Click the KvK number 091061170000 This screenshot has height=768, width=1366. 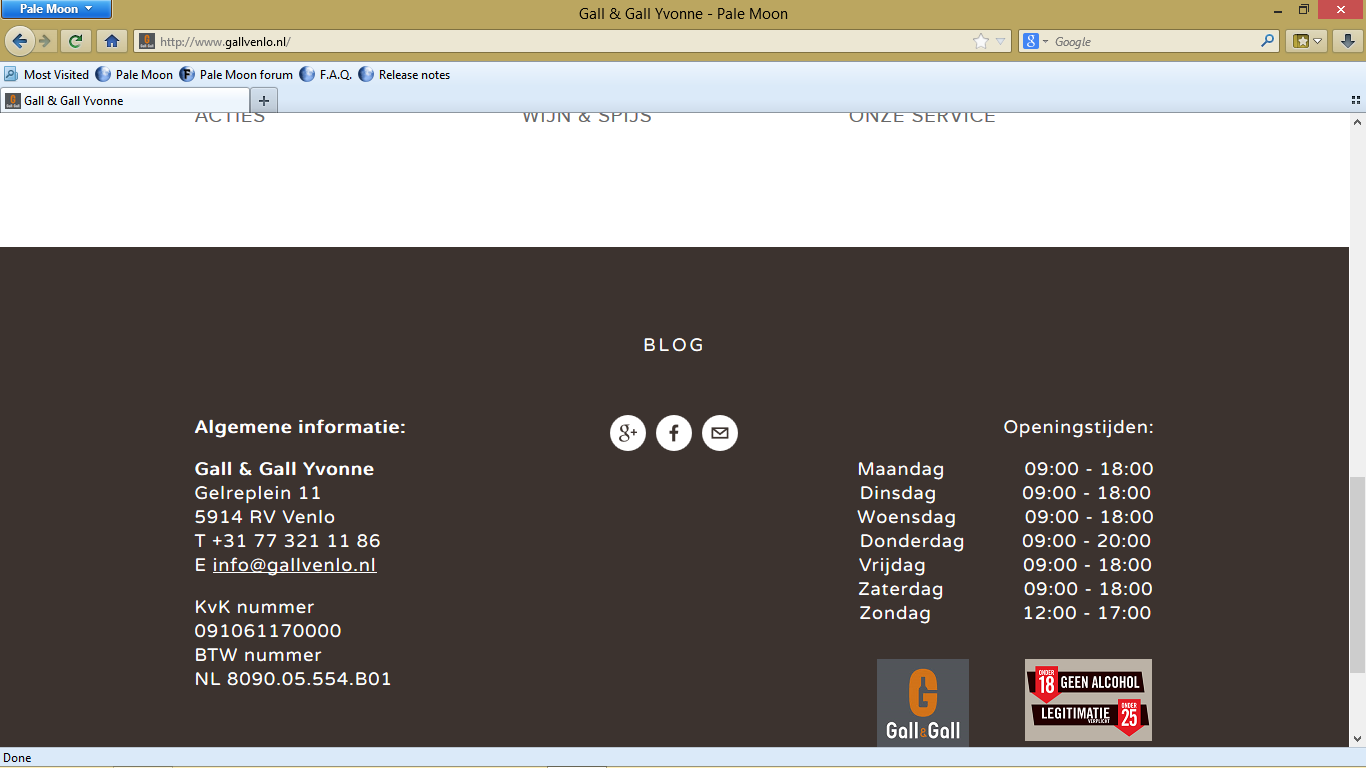click(268, 631)
